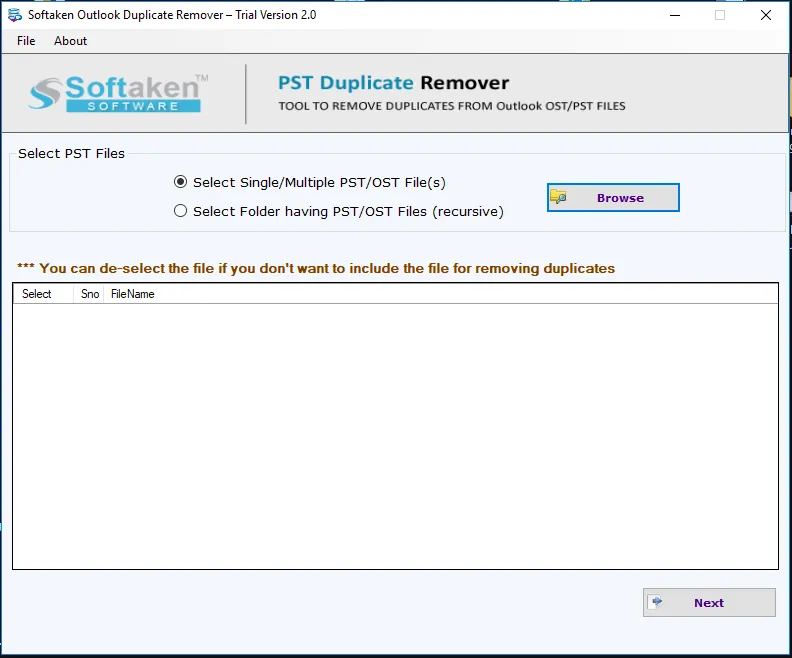Click the Browse button
This screenshot has height=658, width=792.
coord(613,197)
